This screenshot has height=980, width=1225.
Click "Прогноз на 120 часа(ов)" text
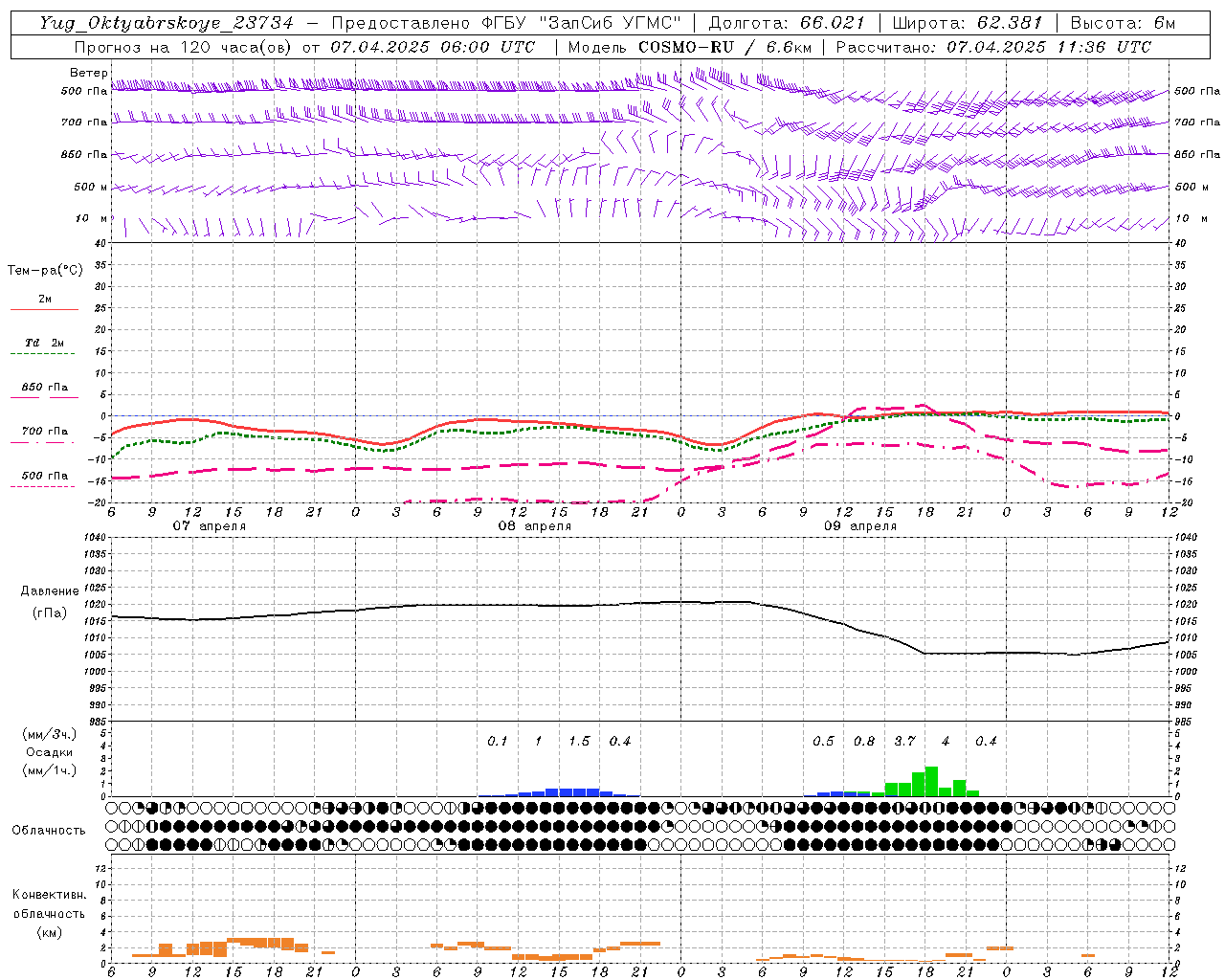coord(184,47)
